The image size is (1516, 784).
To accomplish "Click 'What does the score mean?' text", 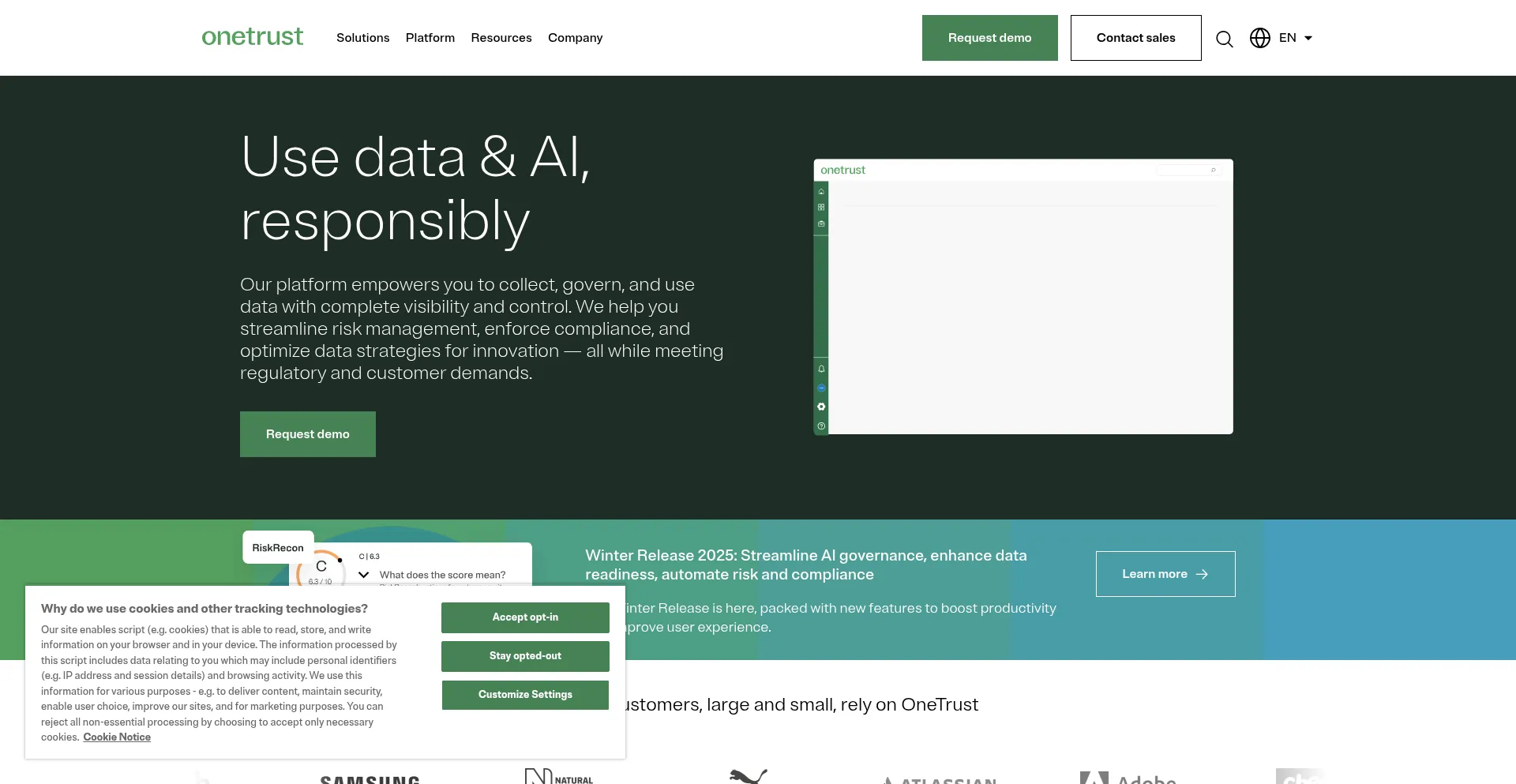I will tap(442, 575).
